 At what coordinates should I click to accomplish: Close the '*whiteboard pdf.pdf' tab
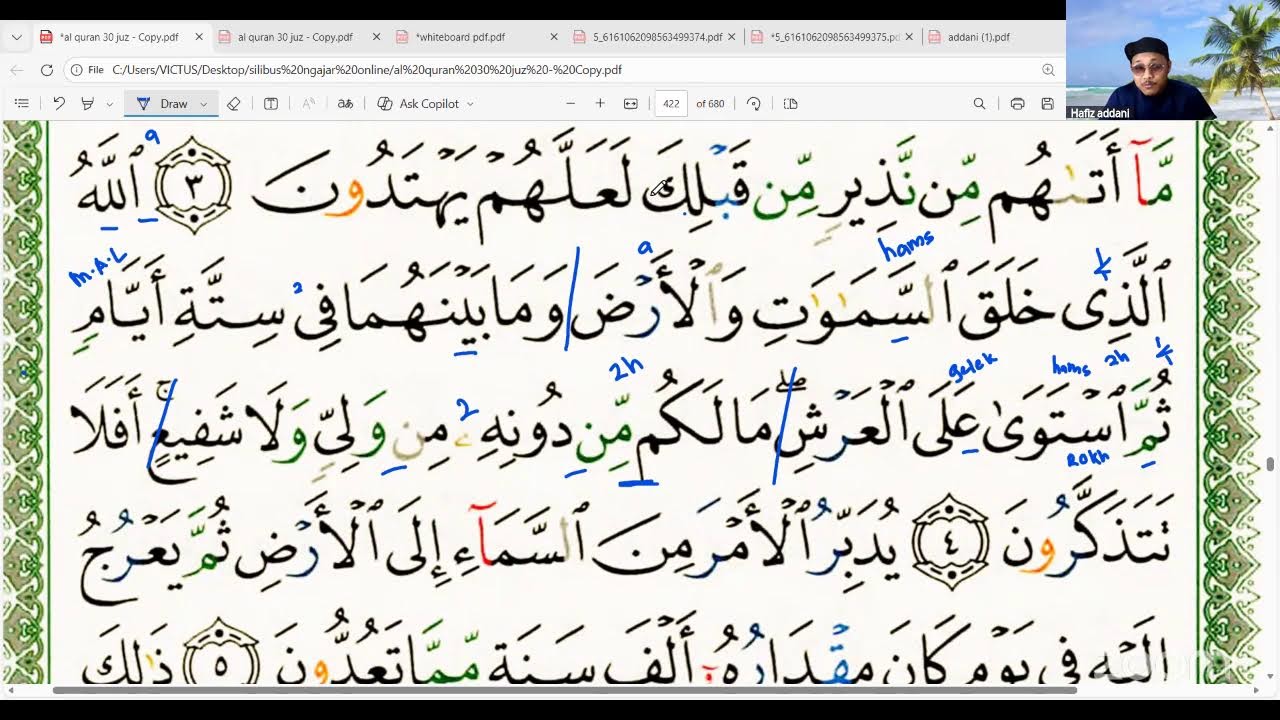click(x=555, y=37)
